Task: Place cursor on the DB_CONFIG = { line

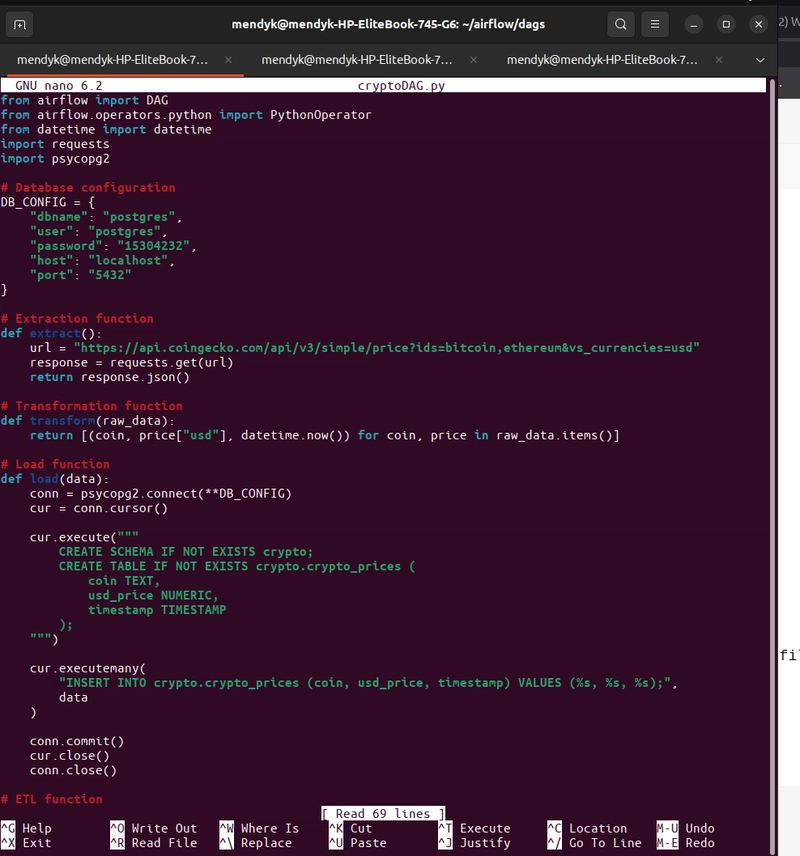Action: click(48, 202)
